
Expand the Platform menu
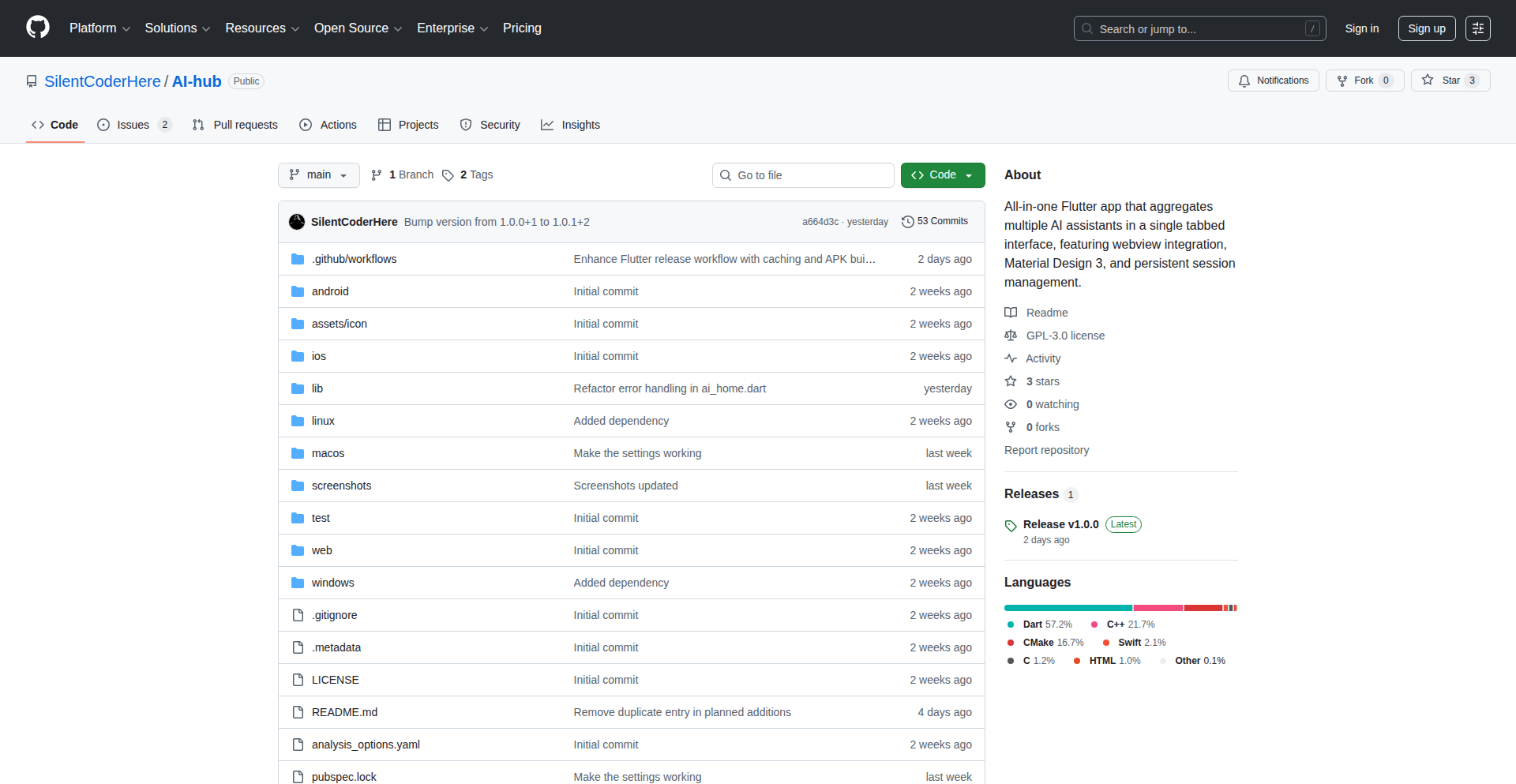coord(99,28)
